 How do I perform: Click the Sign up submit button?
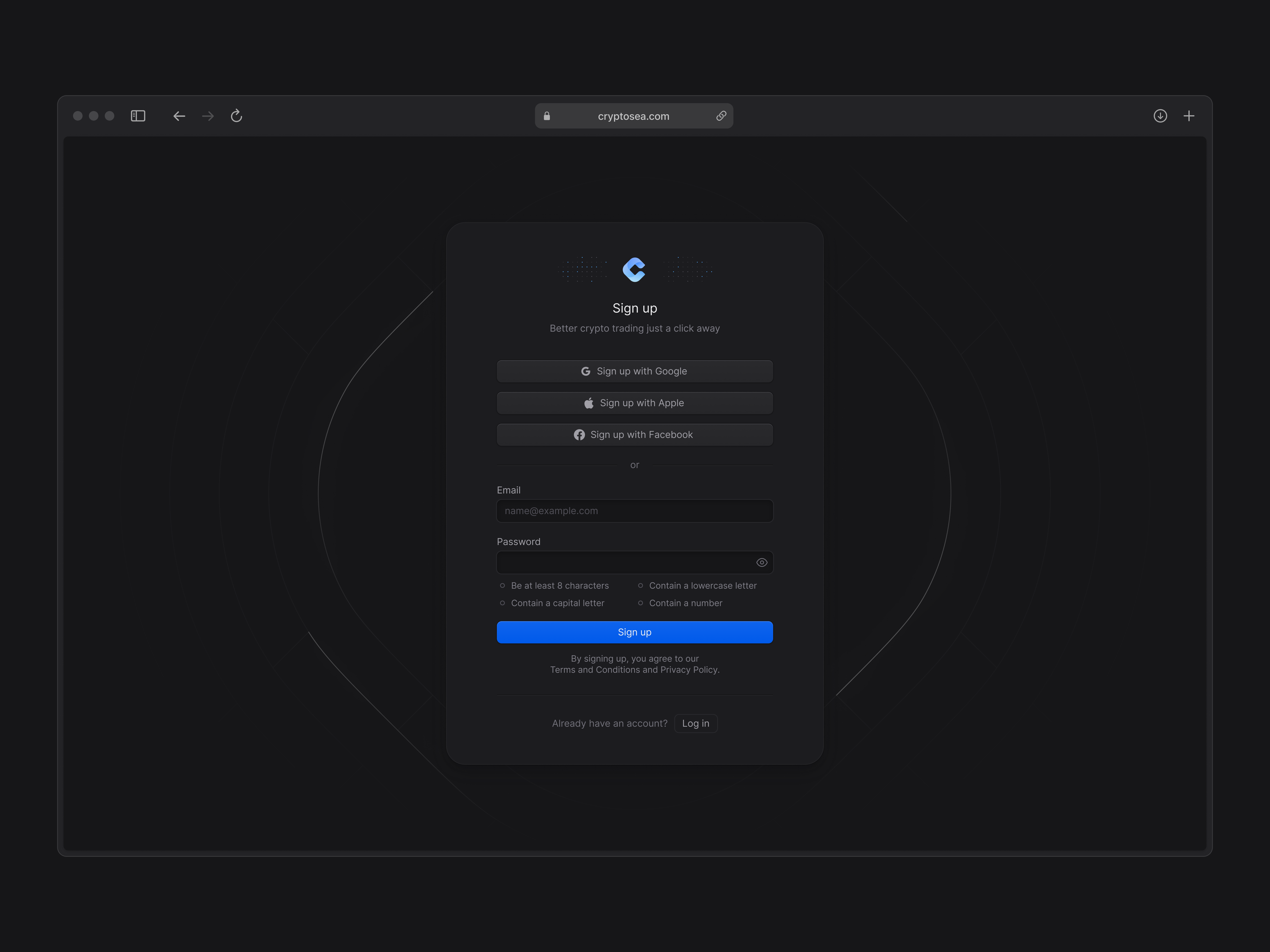[x=634, y=632]
